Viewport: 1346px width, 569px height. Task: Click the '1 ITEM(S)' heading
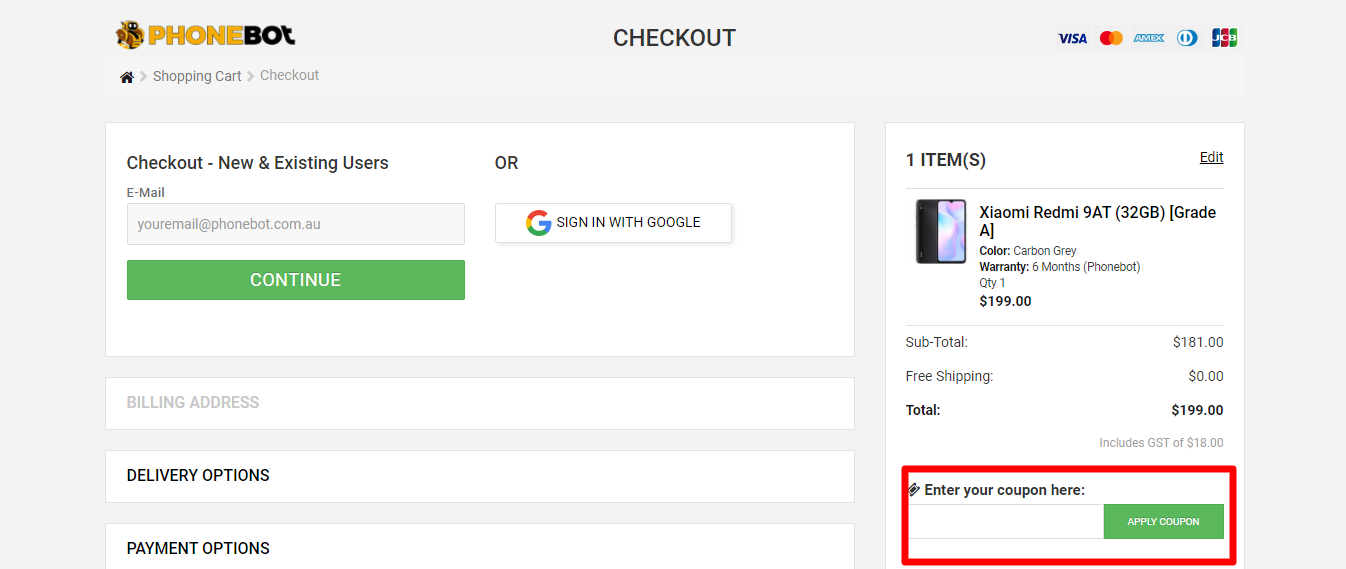(946, 160)
